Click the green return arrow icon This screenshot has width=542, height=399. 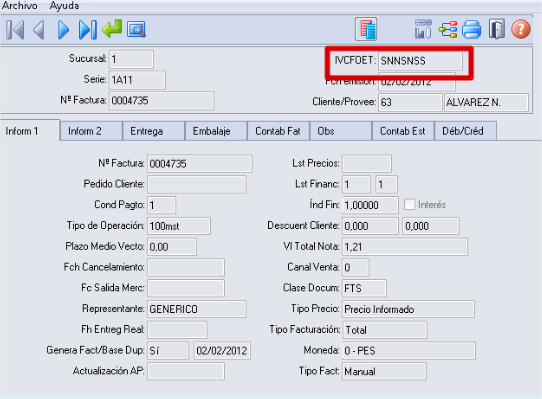pyautogui.click(x=112, y=29)
